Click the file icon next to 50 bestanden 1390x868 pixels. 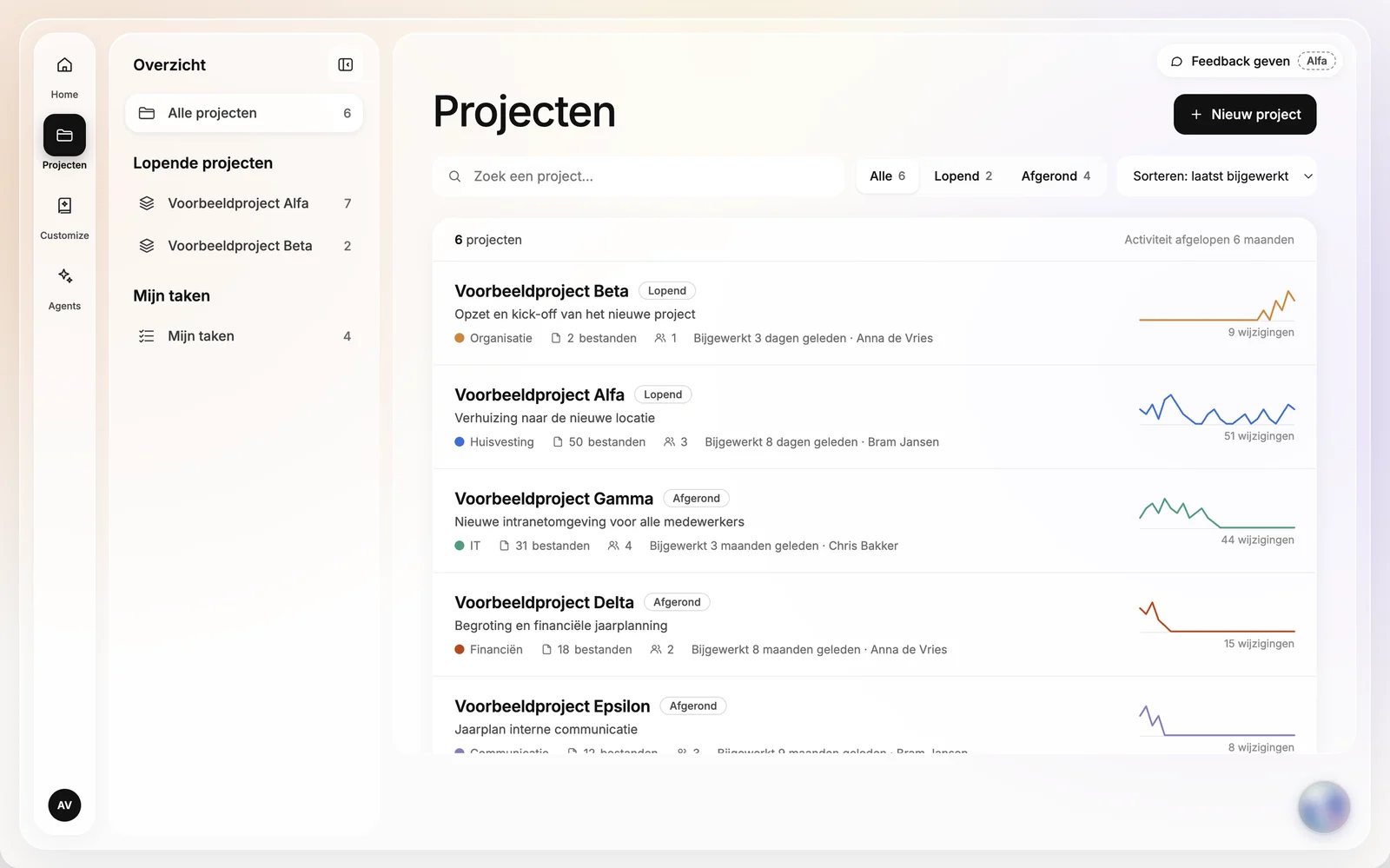tap(558, 442)
